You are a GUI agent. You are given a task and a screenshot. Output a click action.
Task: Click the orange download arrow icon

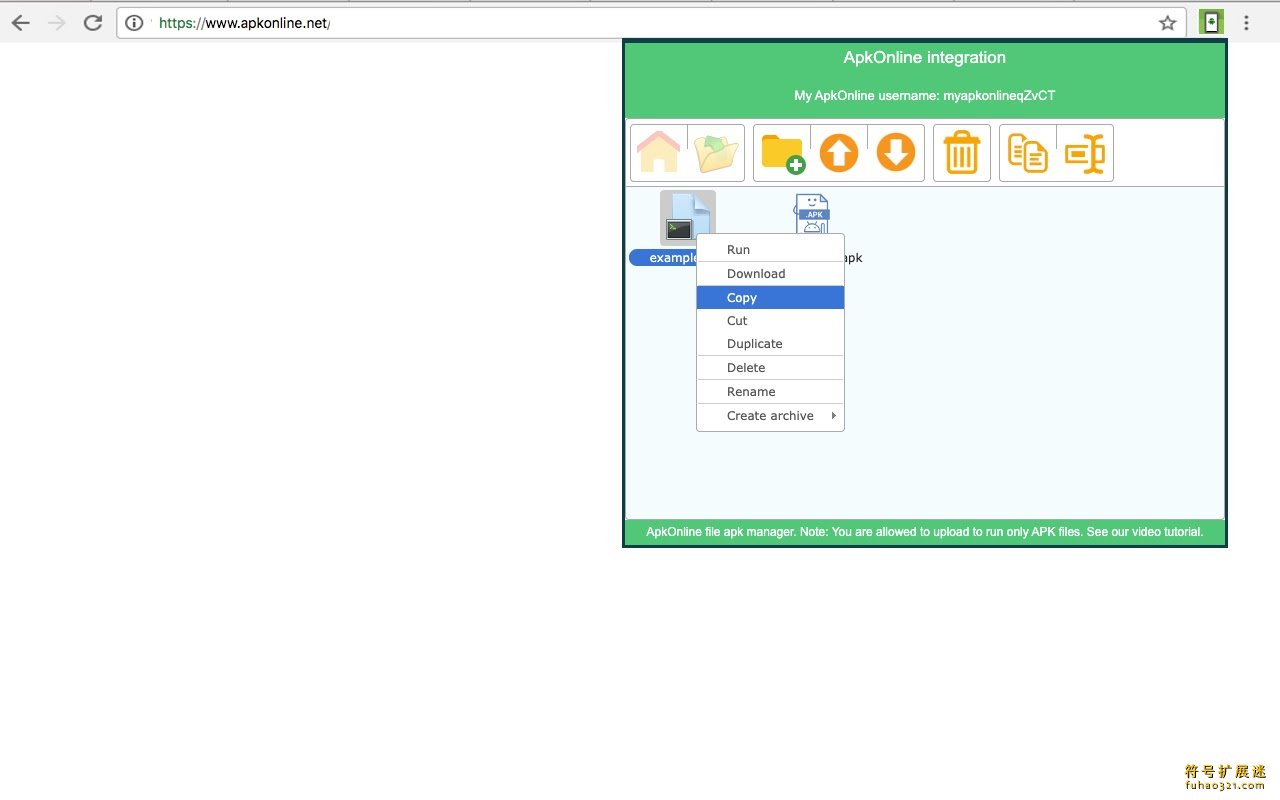pyautogui.click(x=896, y=153)
